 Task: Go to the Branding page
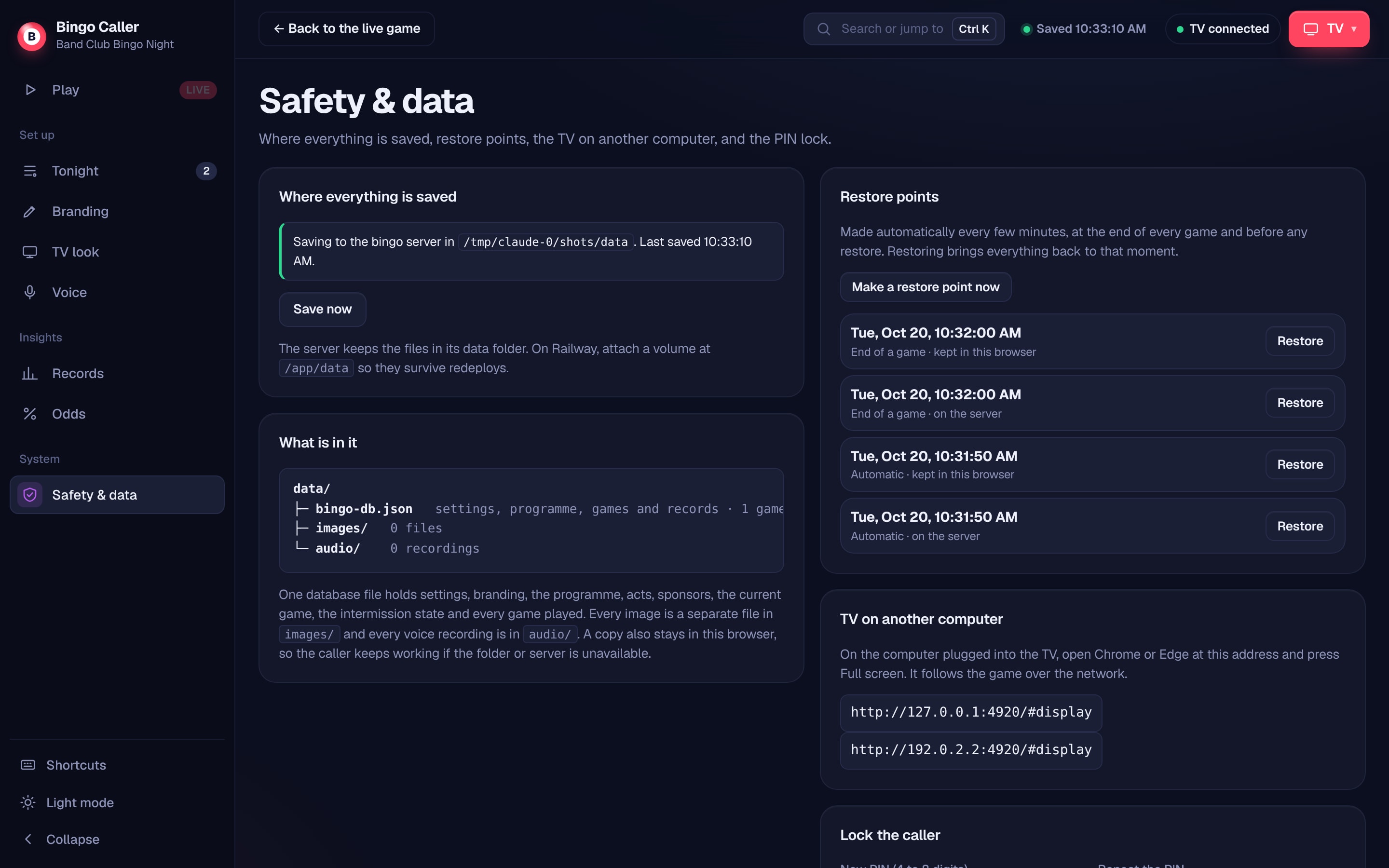point(117,212)
